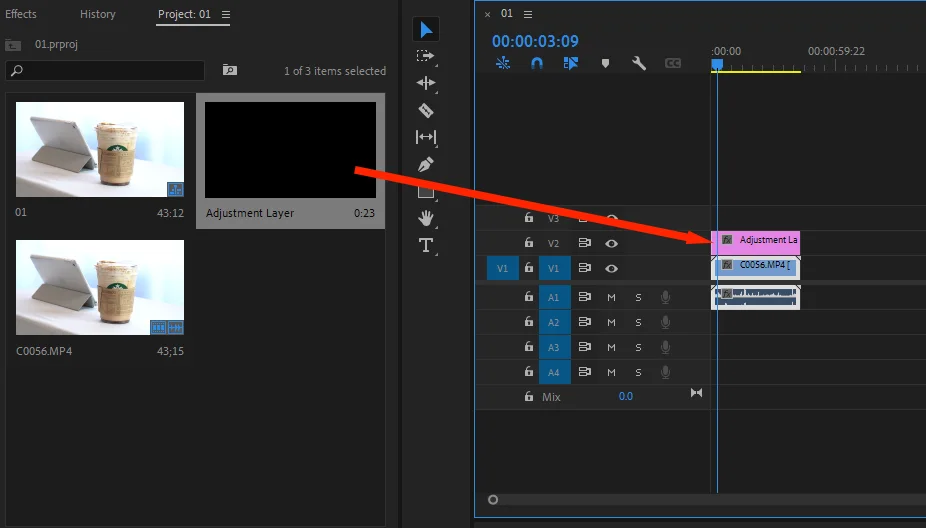Toggle lock on track A1
The image size is (926, 528).
click(x=529, y=296)
